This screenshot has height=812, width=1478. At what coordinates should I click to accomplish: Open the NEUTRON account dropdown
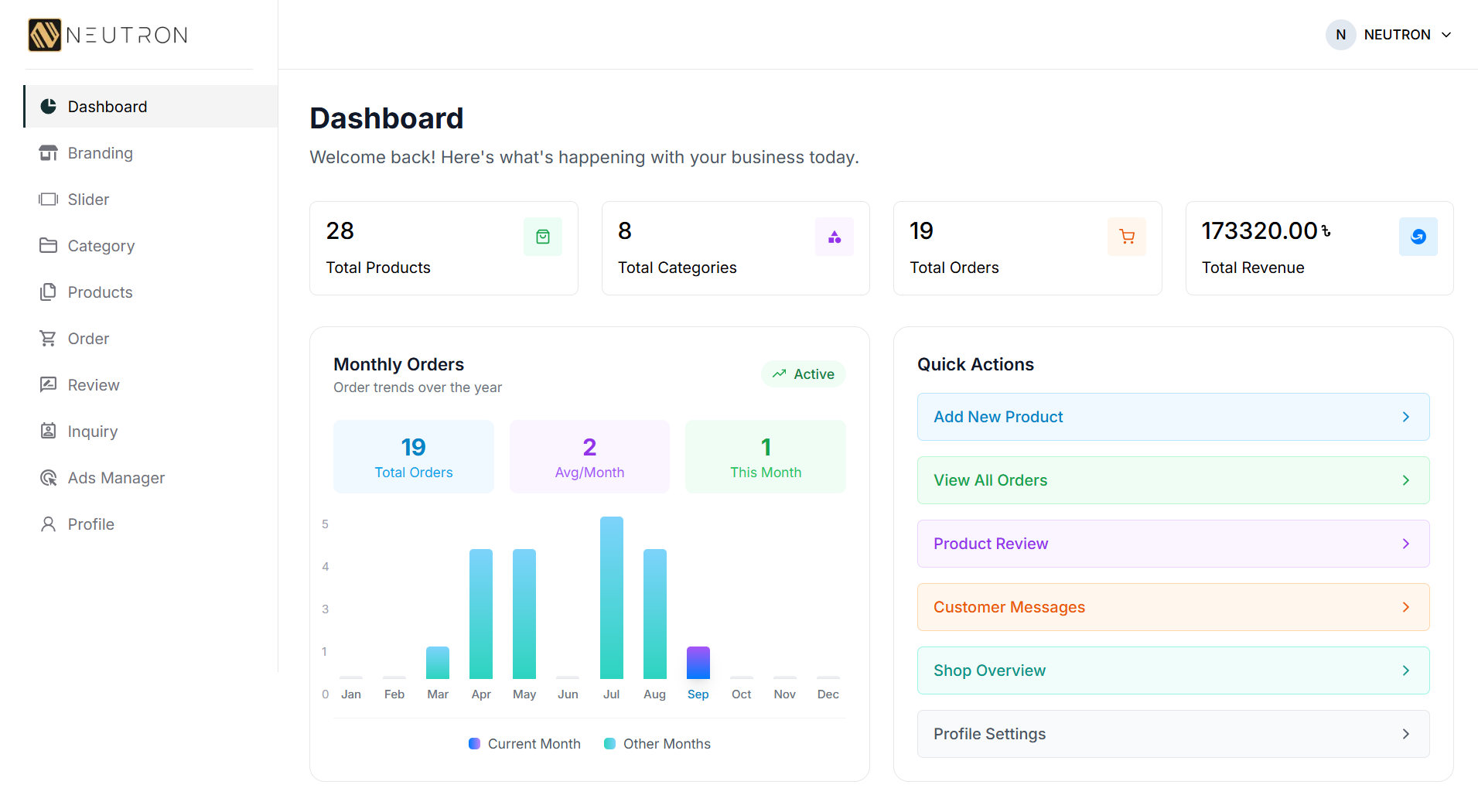coord(1390,35)
